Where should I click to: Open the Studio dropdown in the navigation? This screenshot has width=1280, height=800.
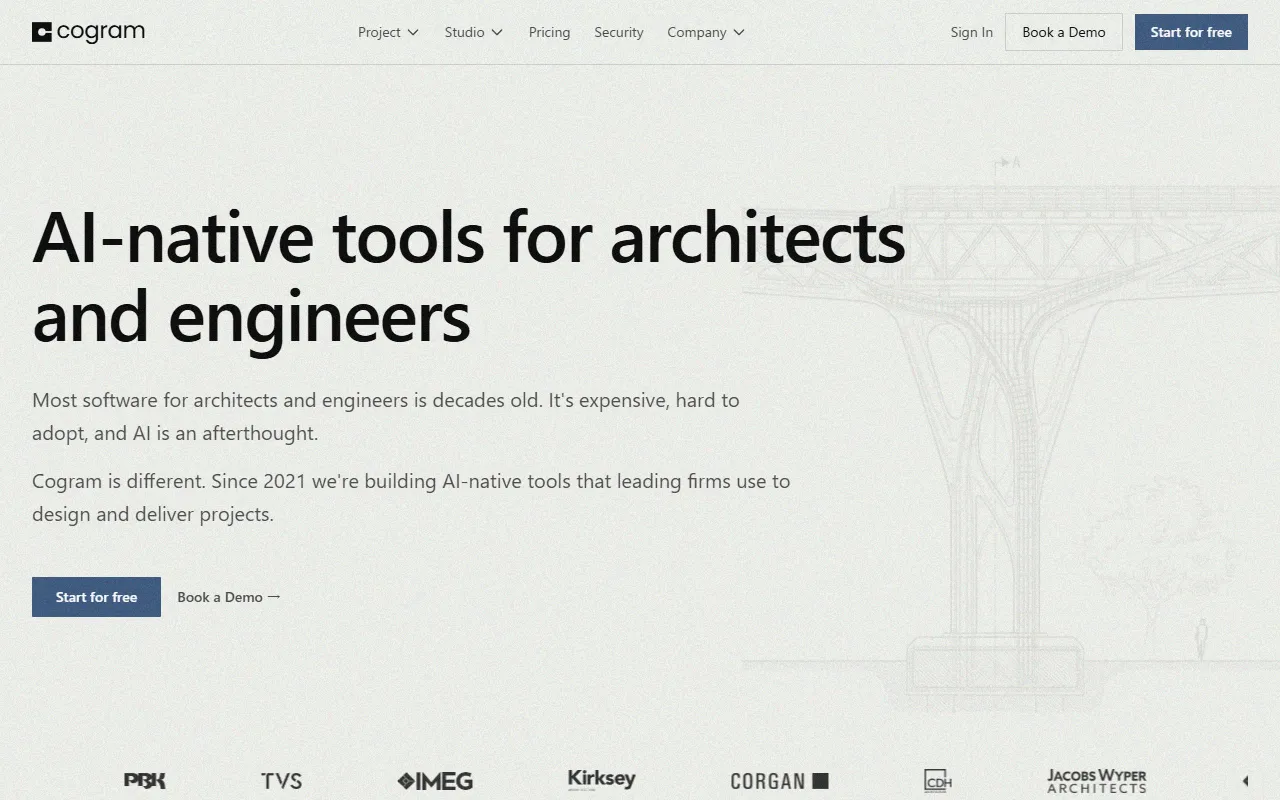pos(473,32)
